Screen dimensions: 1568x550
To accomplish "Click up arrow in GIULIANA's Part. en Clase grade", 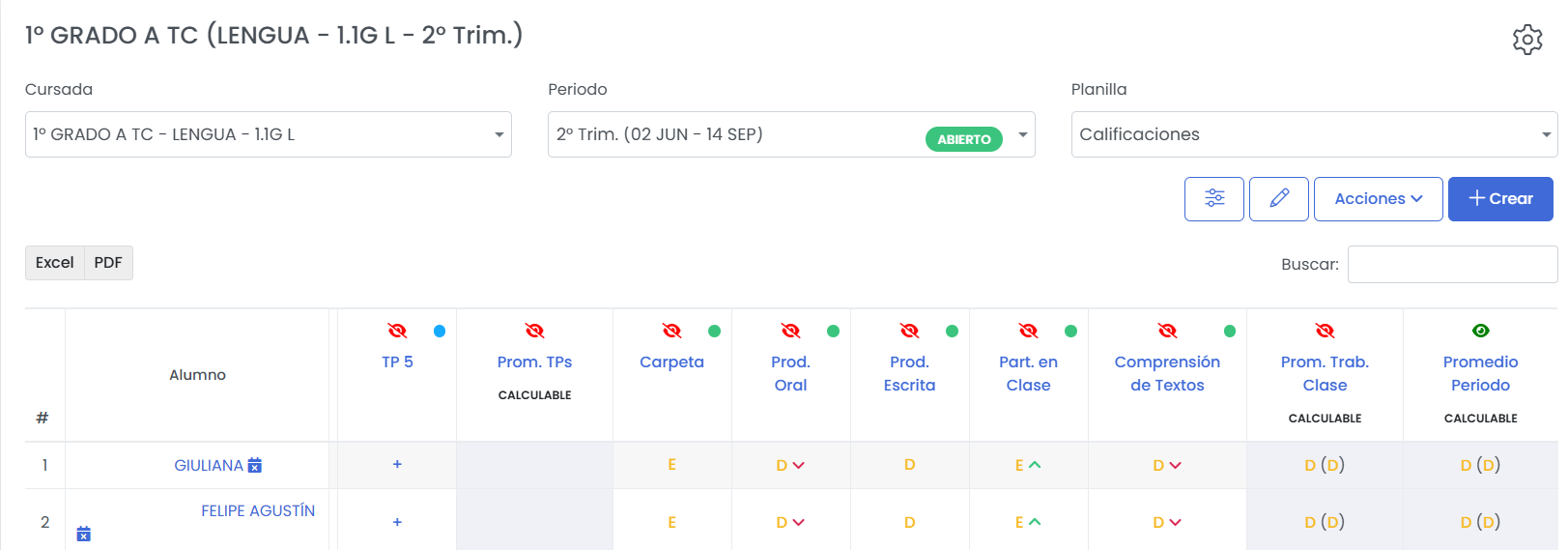I will point(1035,465).
